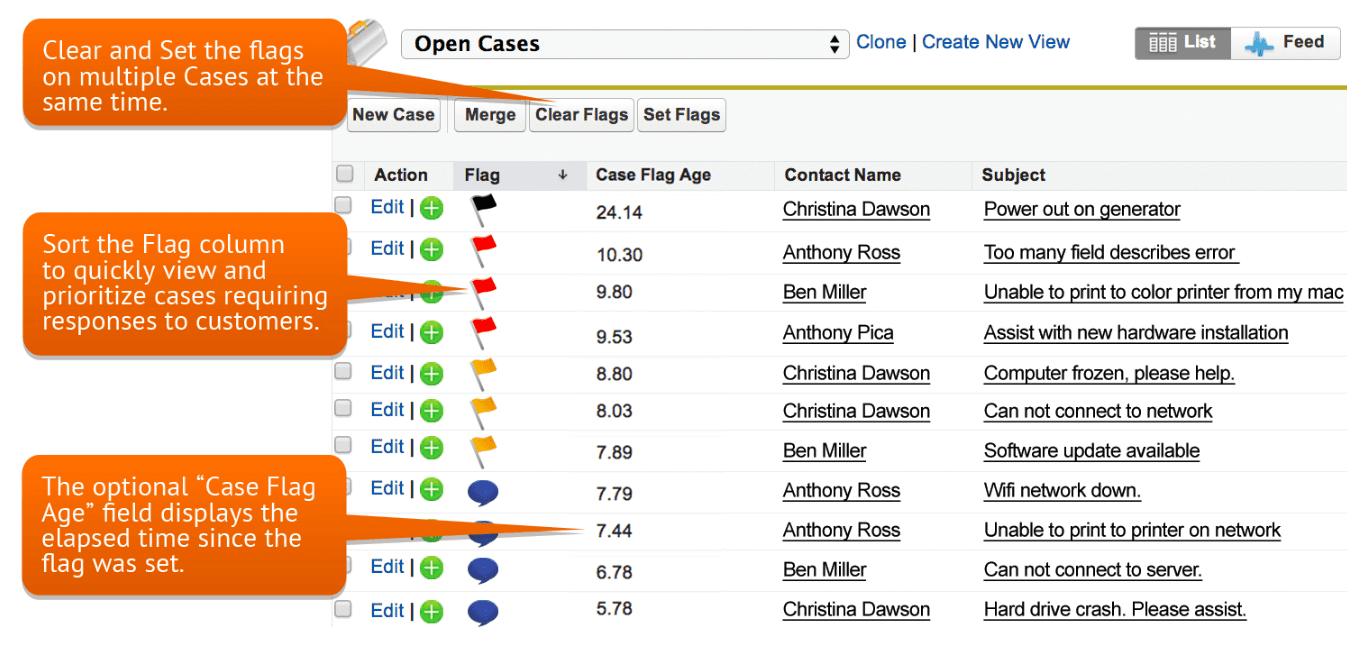Check the box for Can not connect to network
Screen dimensions: 1347x649
click(x=344, y=409)
